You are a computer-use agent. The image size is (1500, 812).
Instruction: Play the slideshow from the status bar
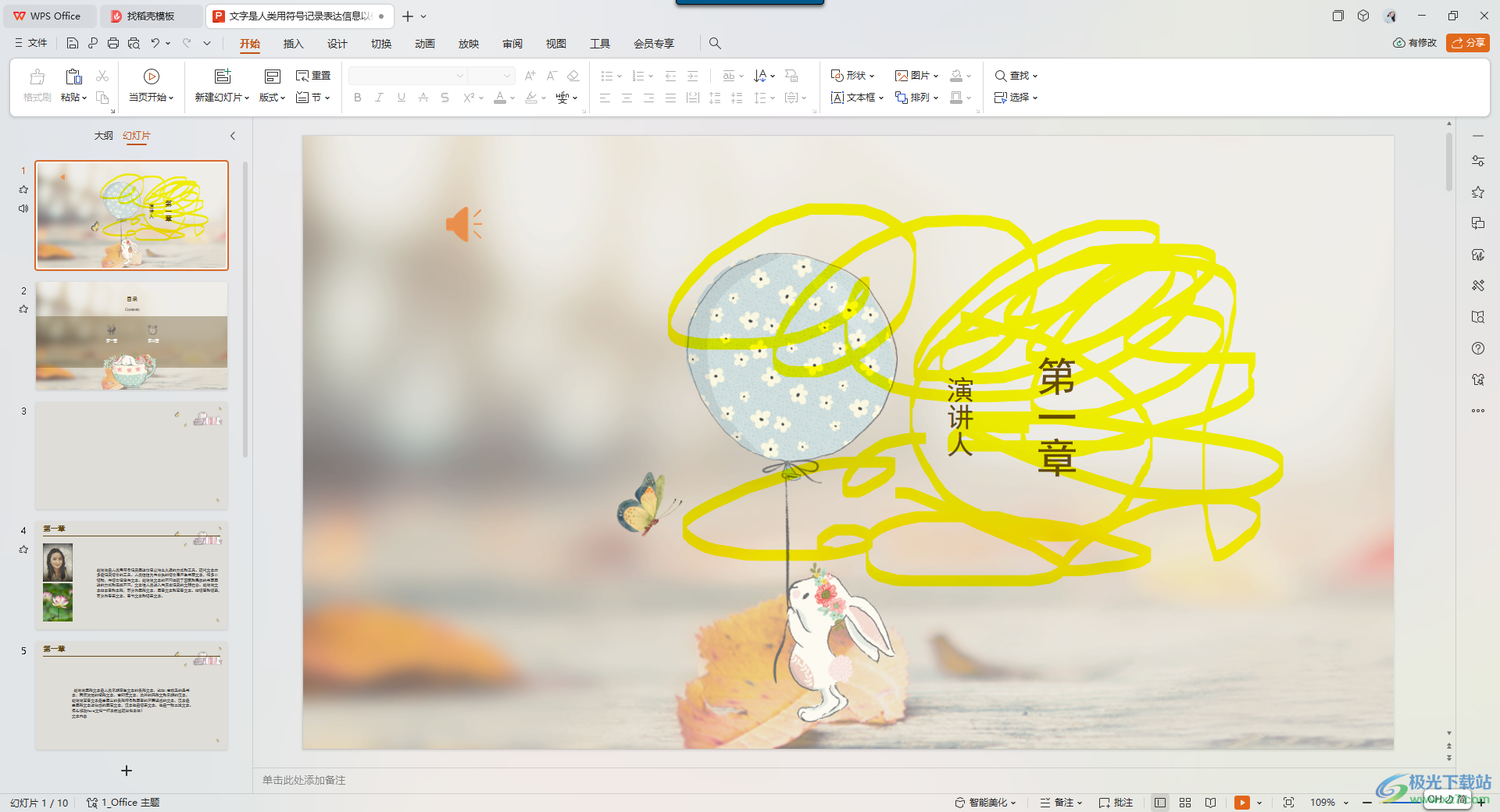(x=1241, y=803)
